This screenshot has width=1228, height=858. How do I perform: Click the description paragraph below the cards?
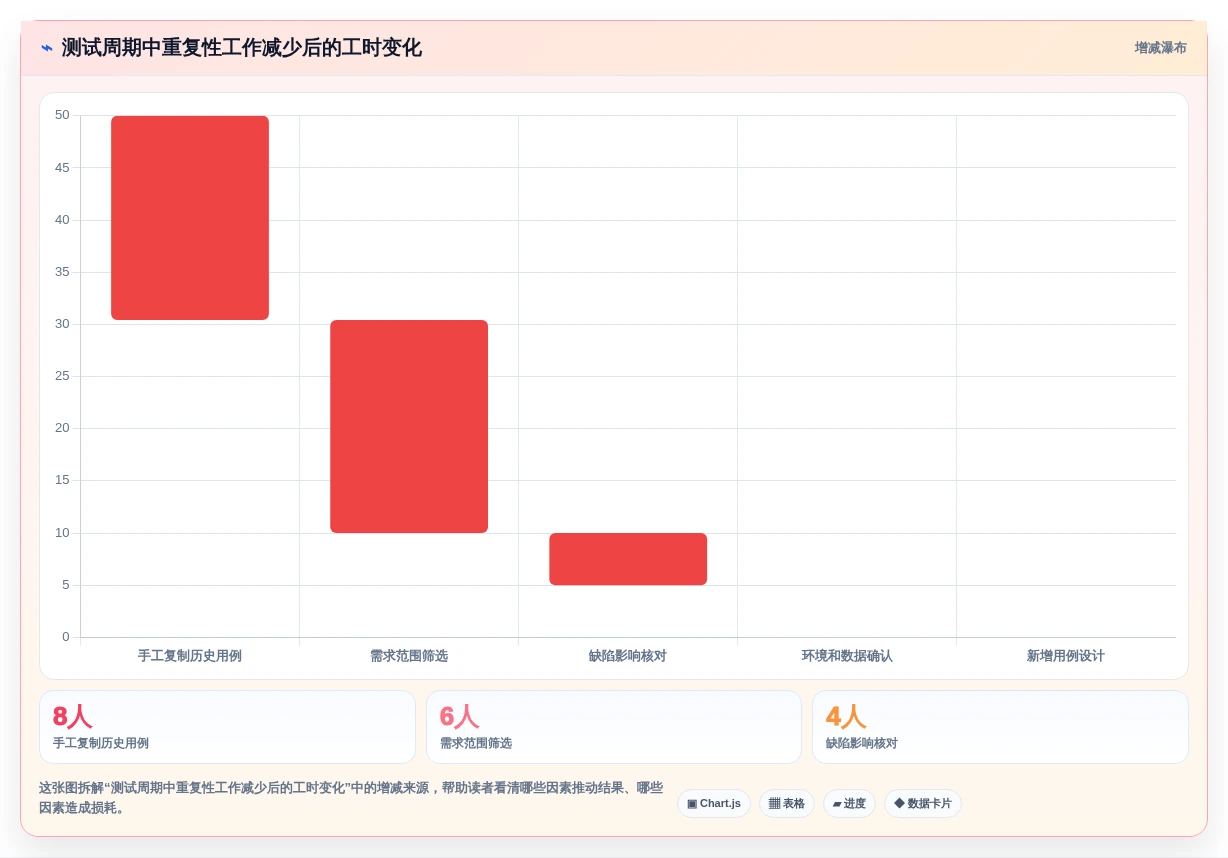351,797
